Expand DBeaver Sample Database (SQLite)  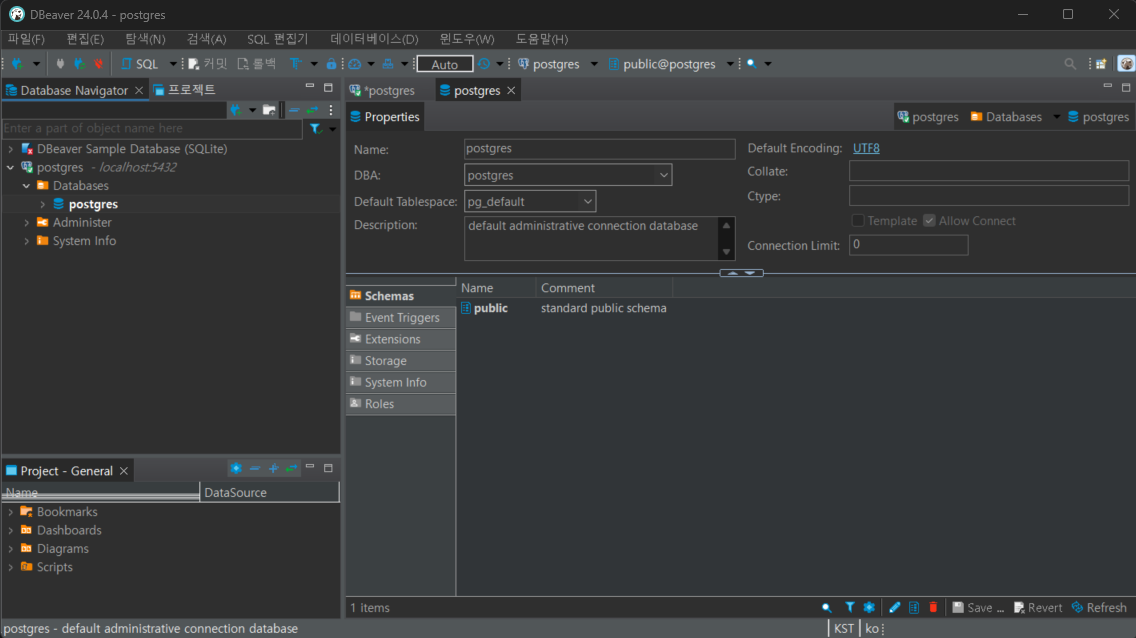point(10,149)
